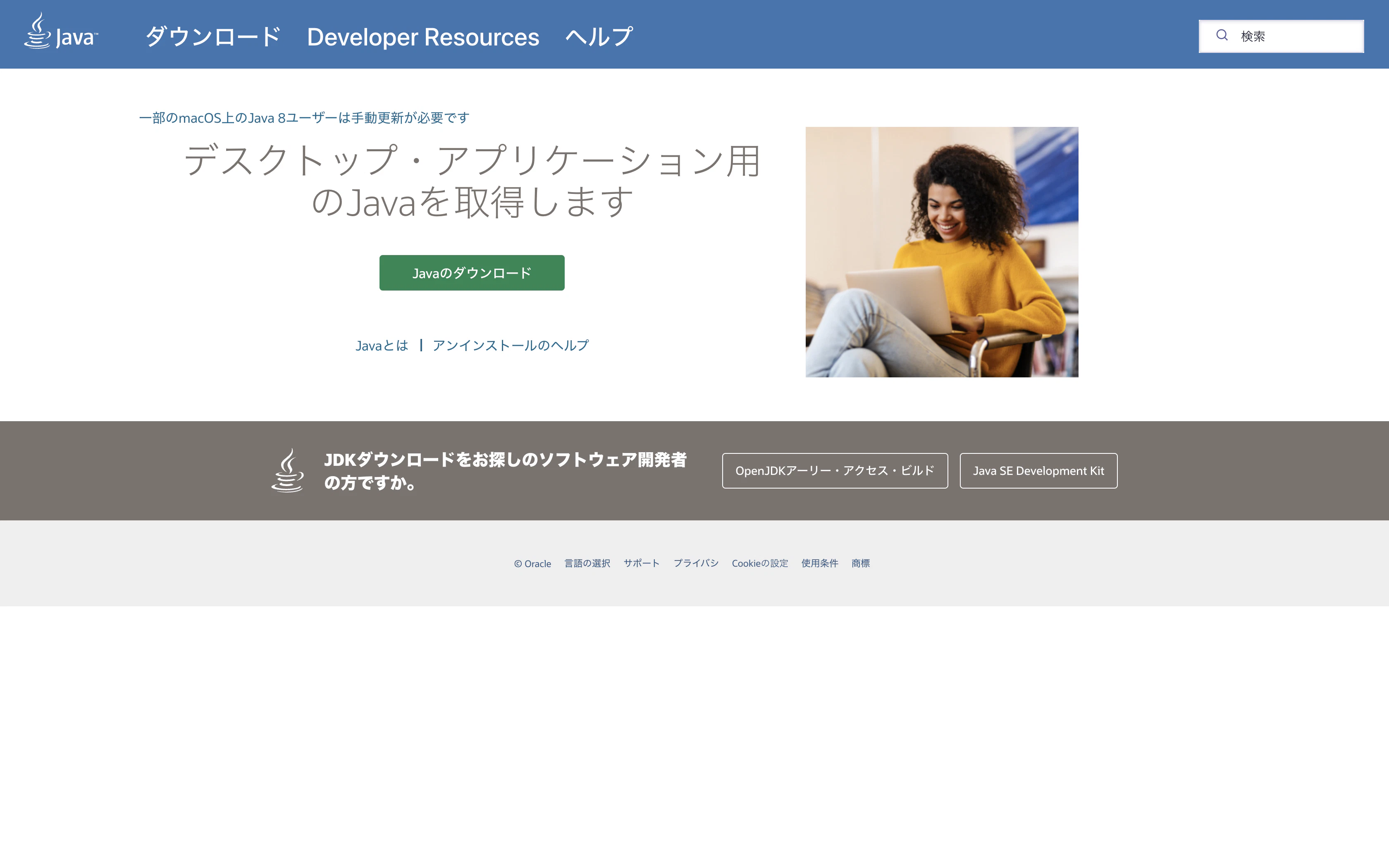Open the 商標 footer link
This screenshot has height=868, width=1389.
coord(860,563)
